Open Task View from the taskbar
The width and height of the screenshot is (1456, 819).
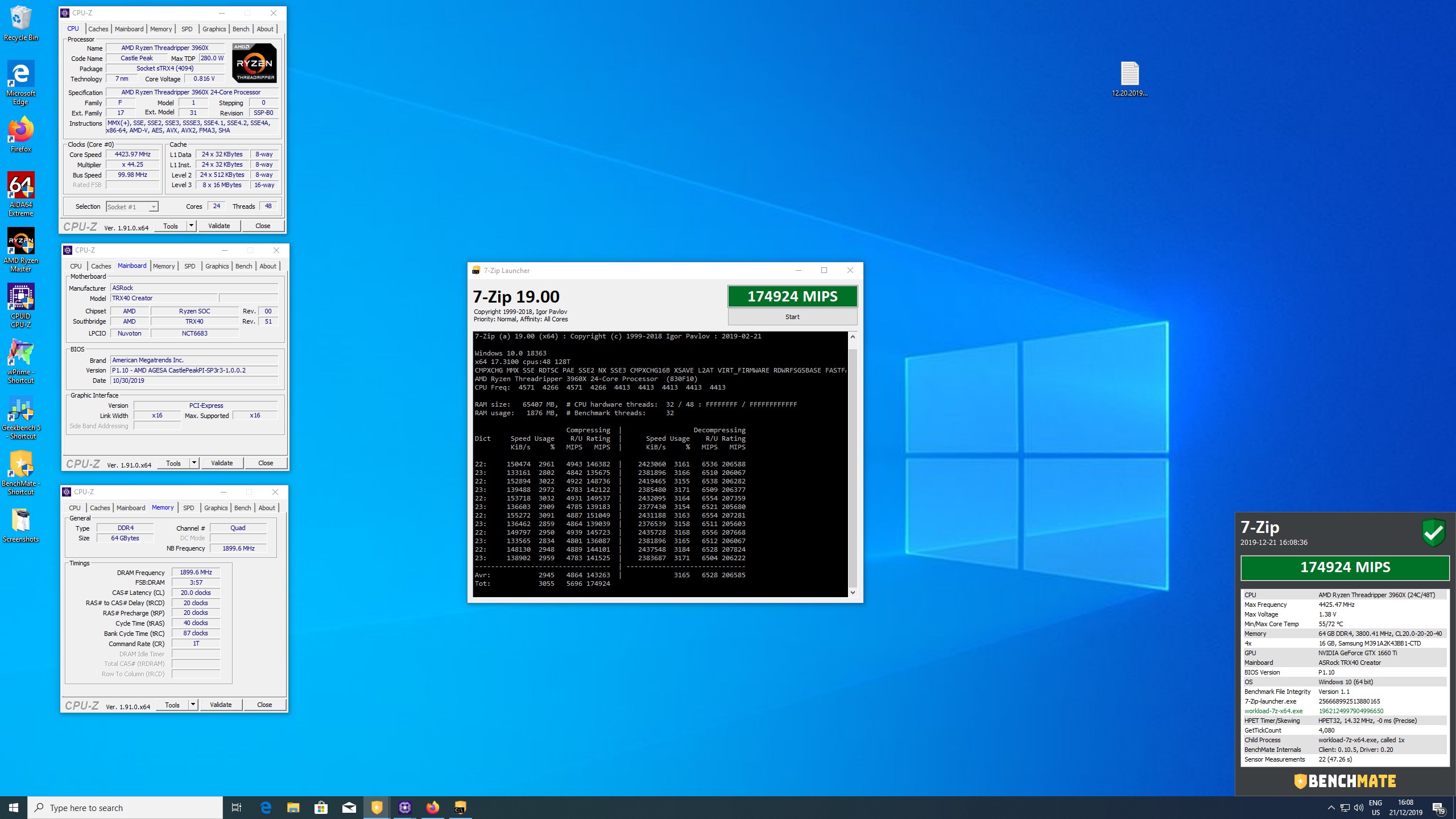point(237,808)
